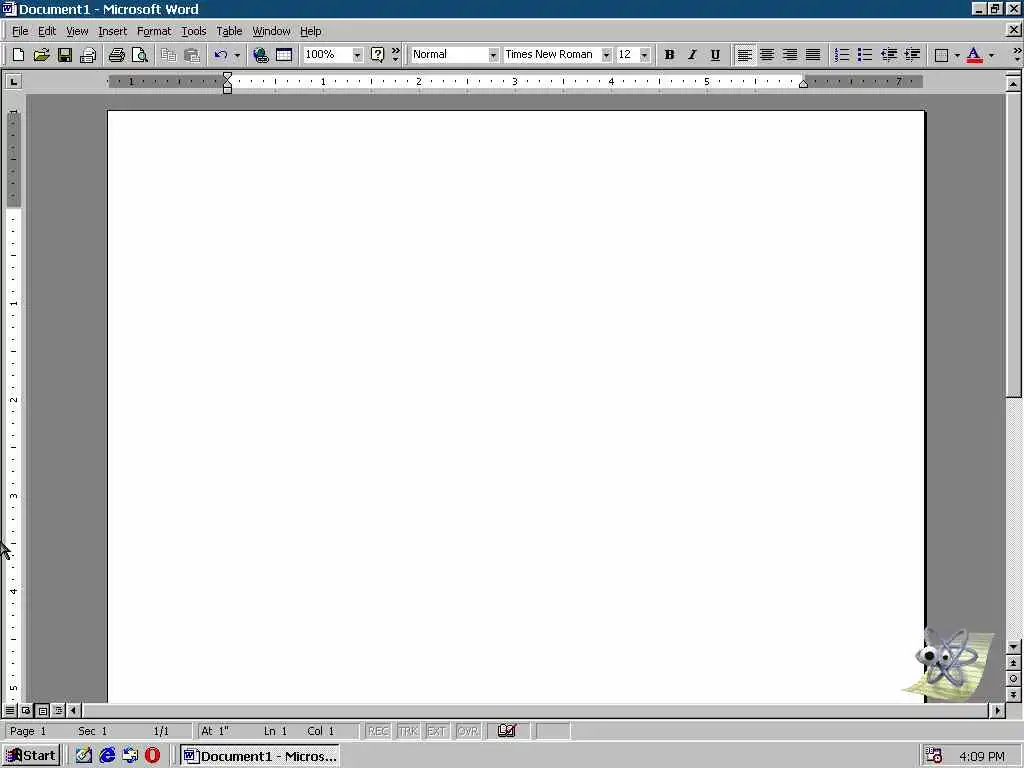Open an existing file with folder icon
This screenshot has height=768, width=1024.
[x=41, y=55]
